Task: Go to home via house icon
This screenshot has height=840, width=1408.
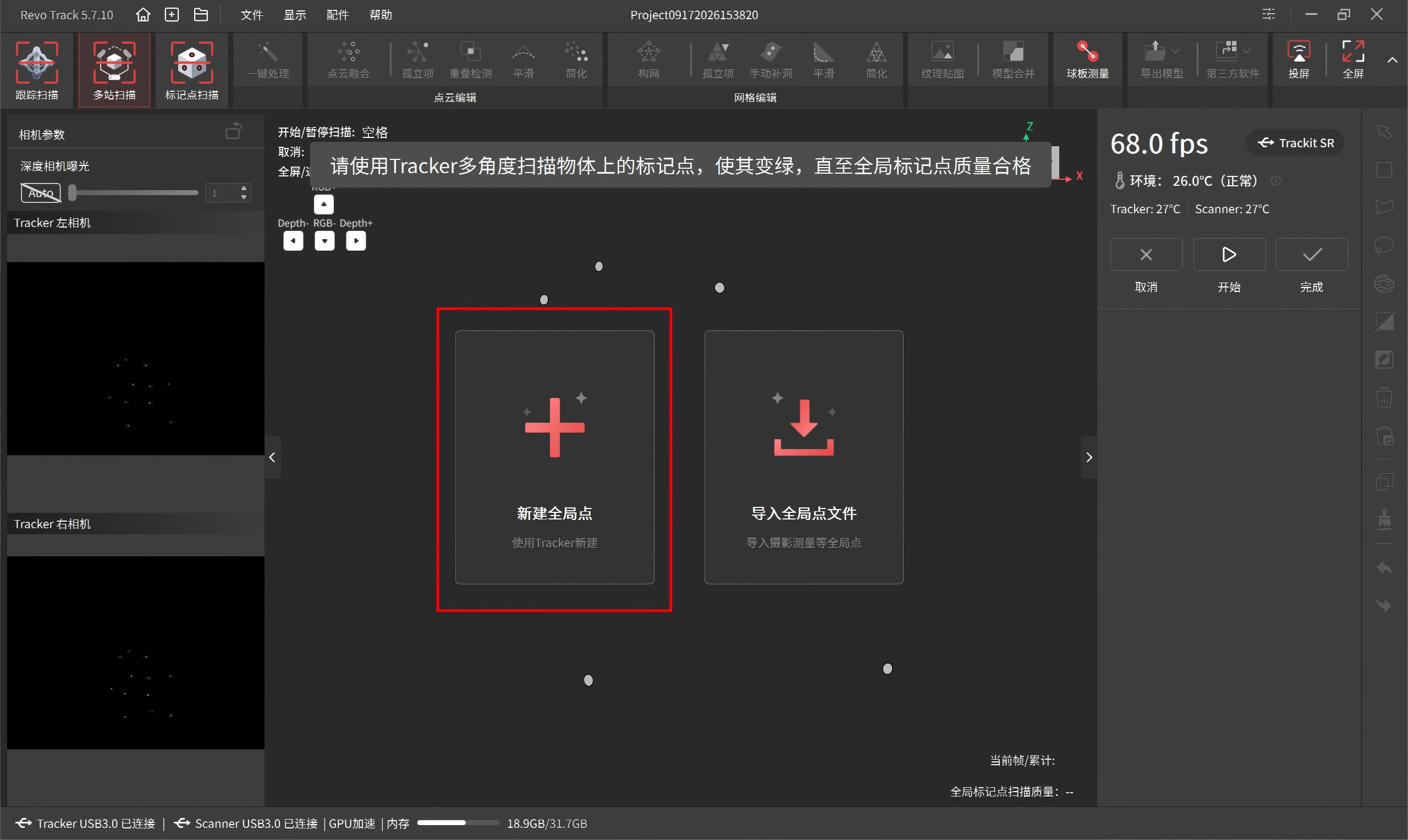Action: 143,15
